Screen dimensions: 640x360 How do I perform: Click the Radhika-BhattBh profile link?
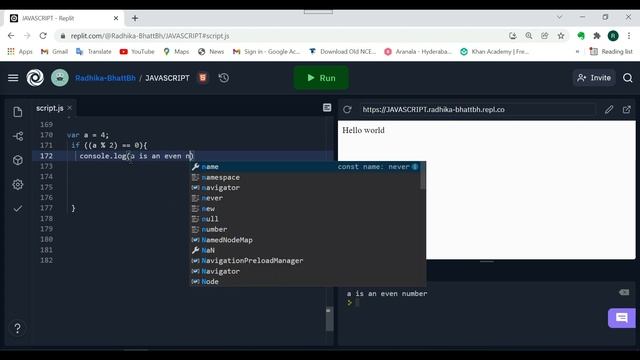tap(105, 78)
